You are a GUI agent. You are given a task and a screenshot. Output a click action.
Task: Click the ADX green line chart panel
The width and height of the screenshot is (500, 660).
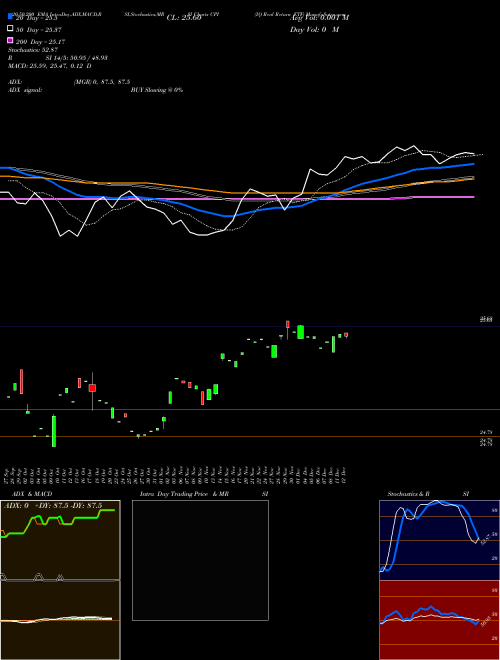click(60, 540)
